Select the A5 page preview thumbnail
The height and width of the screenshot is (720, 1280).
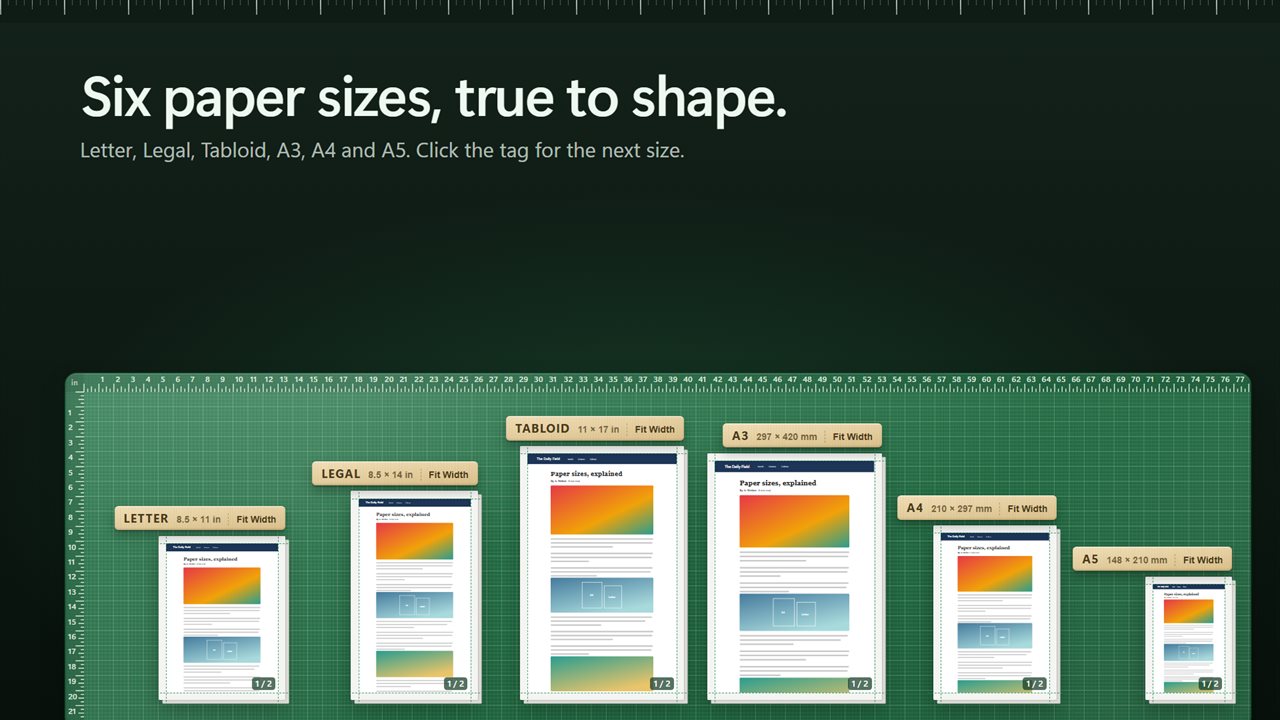point(1188,638)
